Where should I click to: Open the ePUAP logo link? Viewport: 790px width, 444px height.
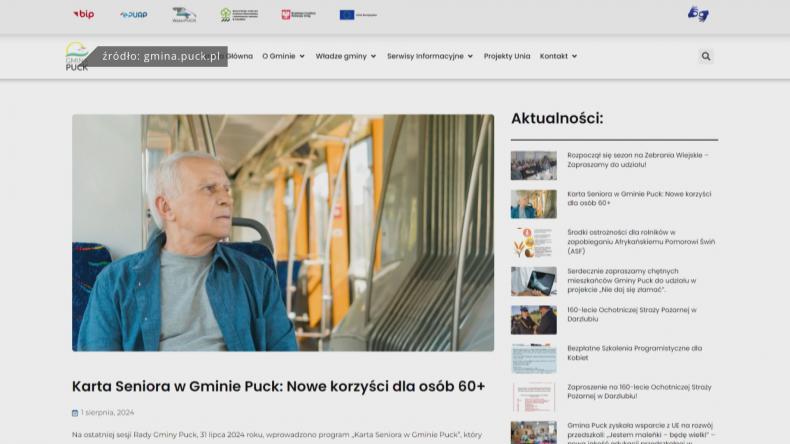134,15
